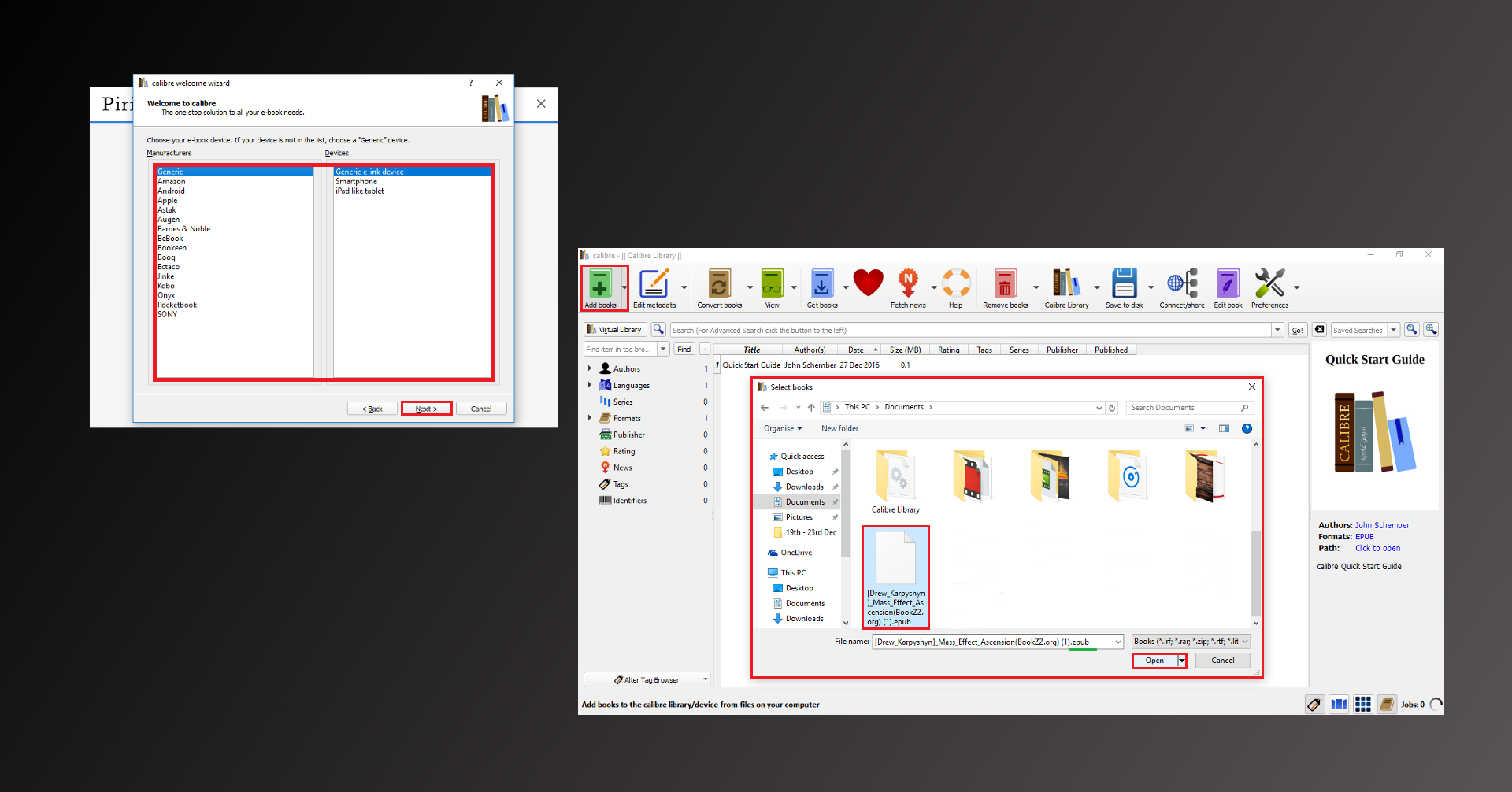Toggle the Tag Browser icon in status bar
Image resolution: width=1512 pixels, height=792 pixels.
(x=1314, y=705)
